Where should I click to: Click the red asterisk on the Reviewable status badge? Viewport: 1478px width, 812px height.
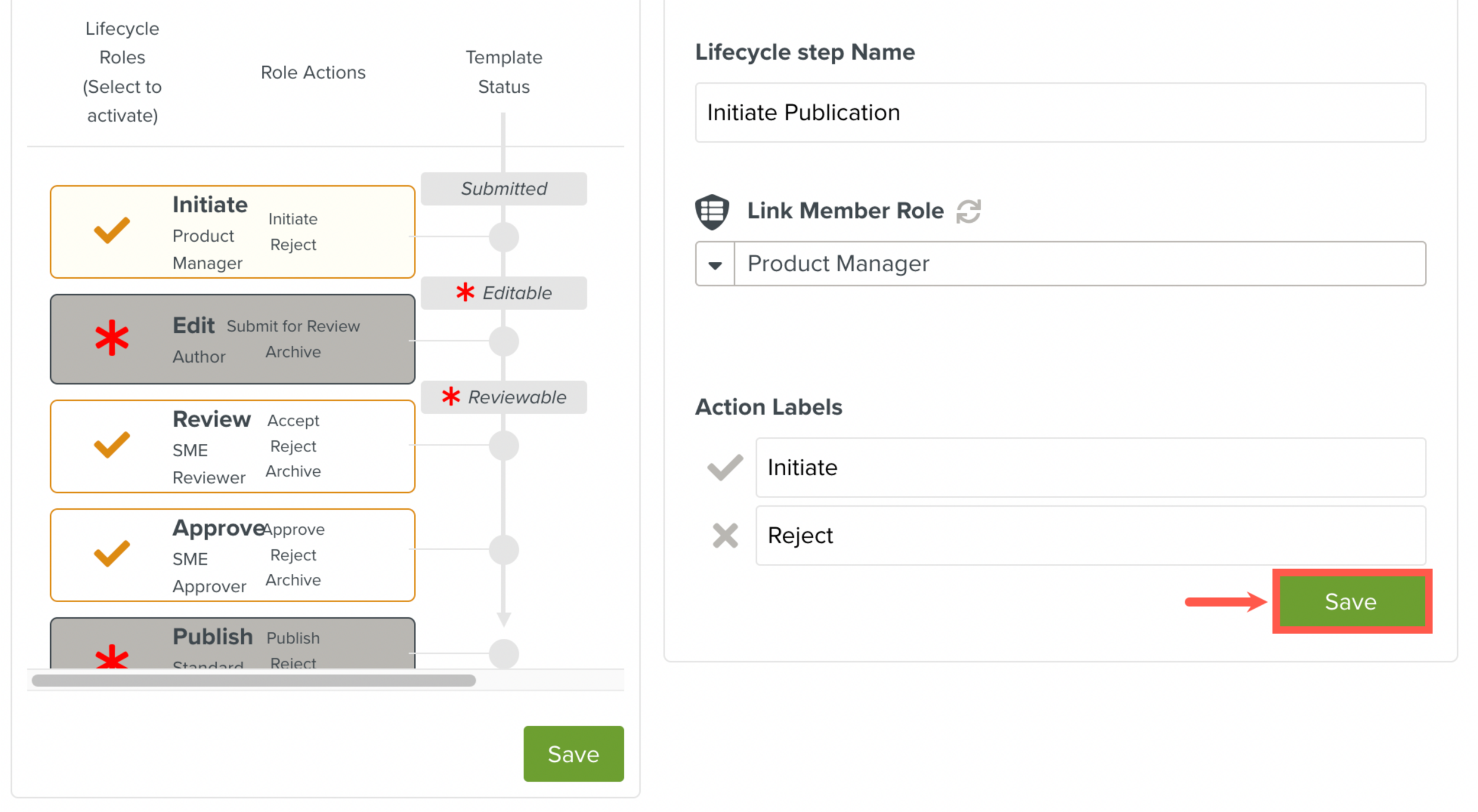pos(451,397)
